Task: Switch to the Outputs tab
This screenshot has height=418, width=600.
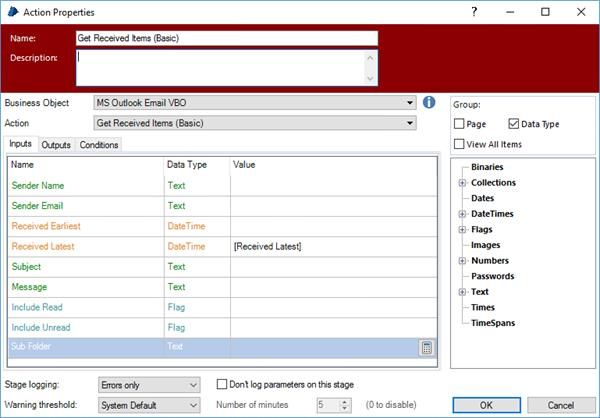Action: [x=56, y=145]
